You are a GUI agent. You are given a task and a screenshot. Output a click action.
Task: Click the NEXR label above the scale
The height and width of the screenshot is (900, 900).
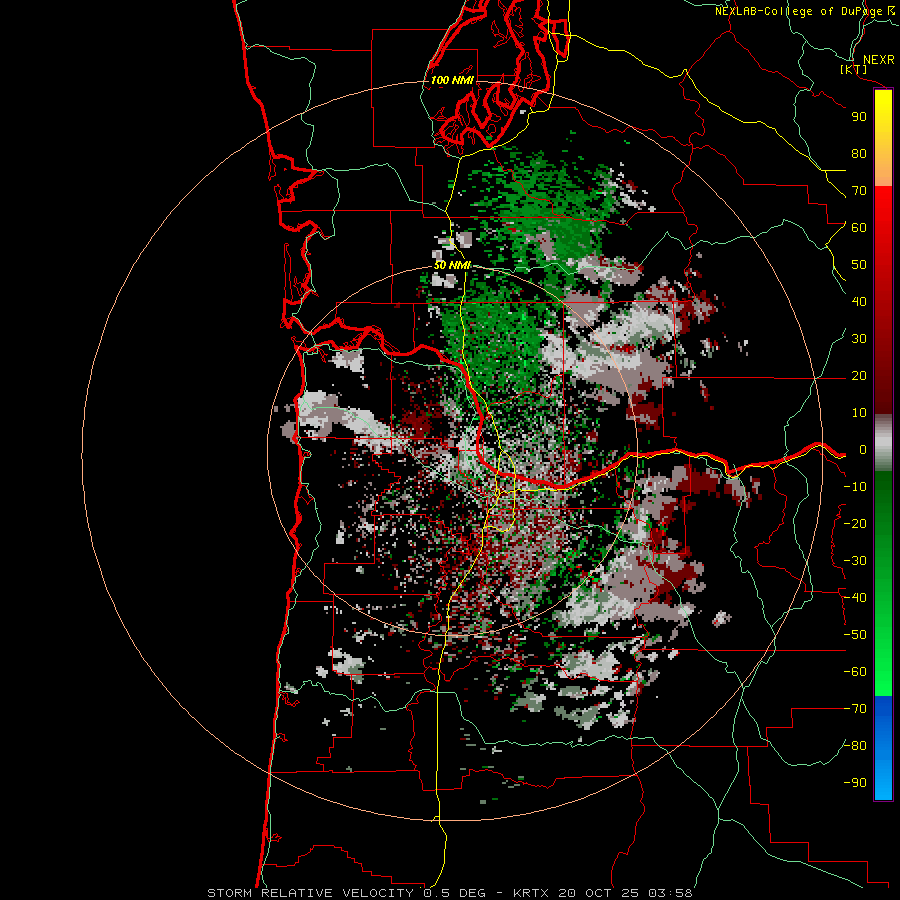(x=879, y=60)
